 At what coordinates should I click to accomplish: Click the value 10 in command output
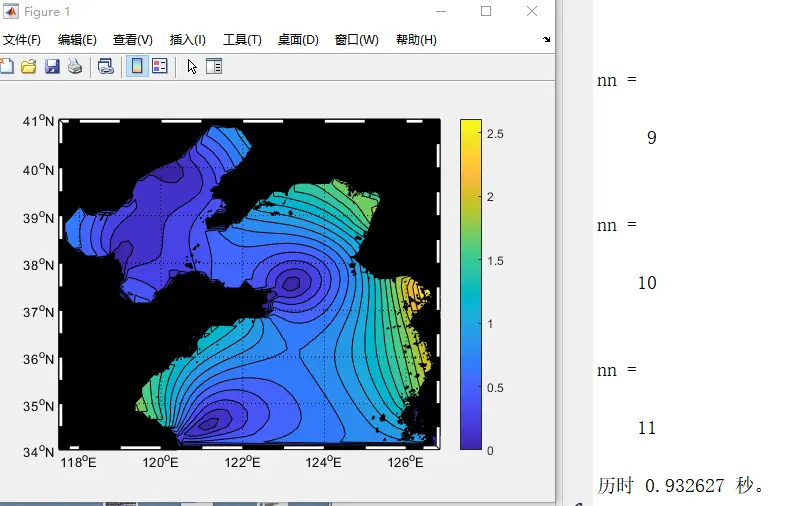[647, 283]
